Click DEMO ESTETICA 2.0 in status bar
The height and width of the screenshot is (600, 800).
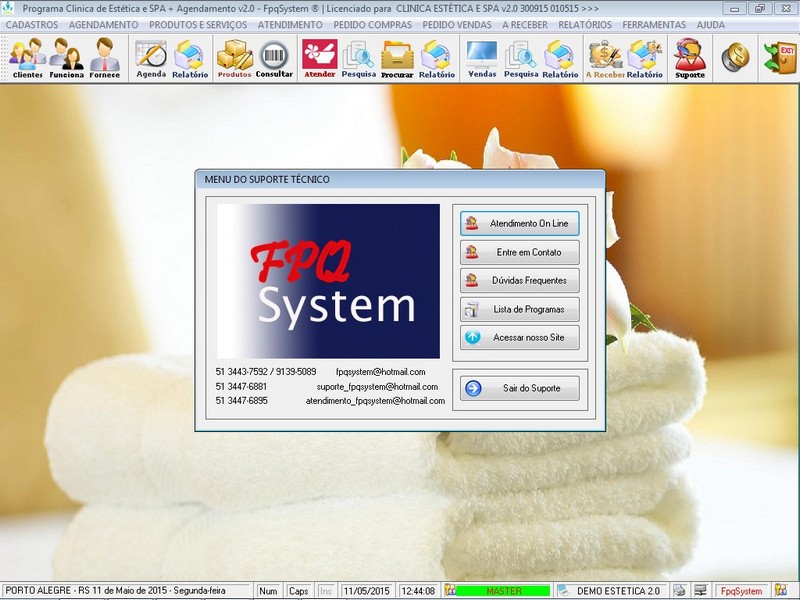[618, 591]
